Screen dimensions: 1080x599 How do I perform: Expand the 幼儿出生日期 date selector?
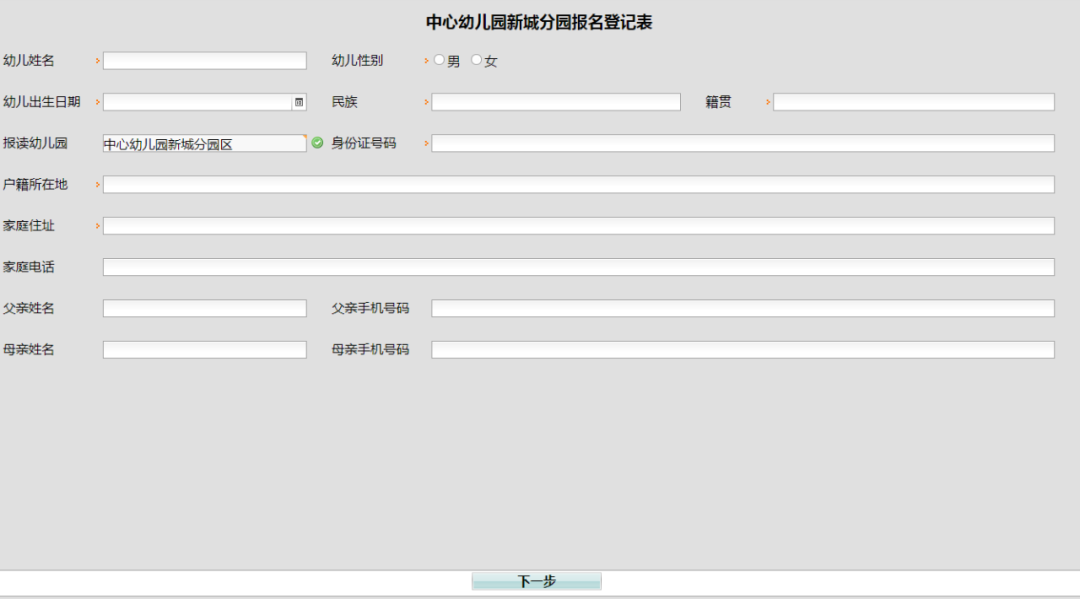point(200,101)
